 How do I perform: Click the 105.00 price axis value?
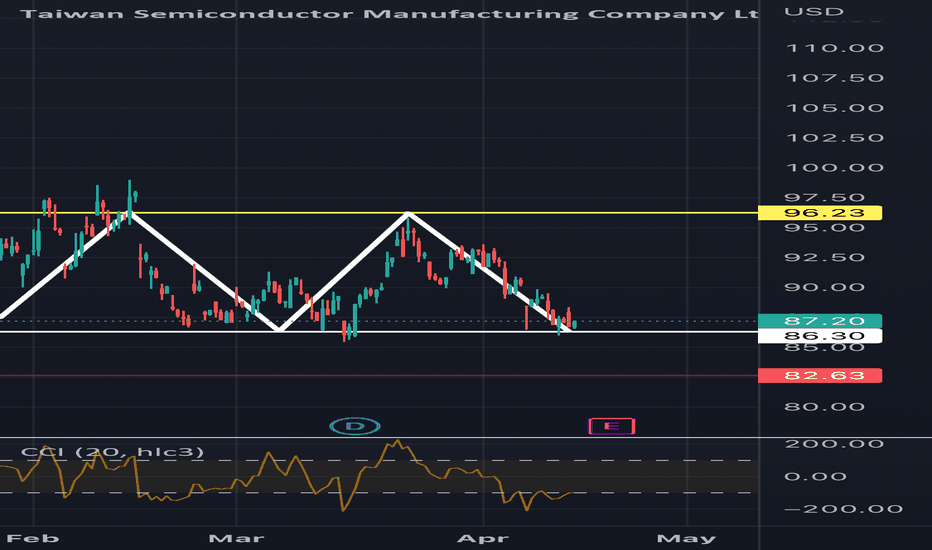(835, 108)
